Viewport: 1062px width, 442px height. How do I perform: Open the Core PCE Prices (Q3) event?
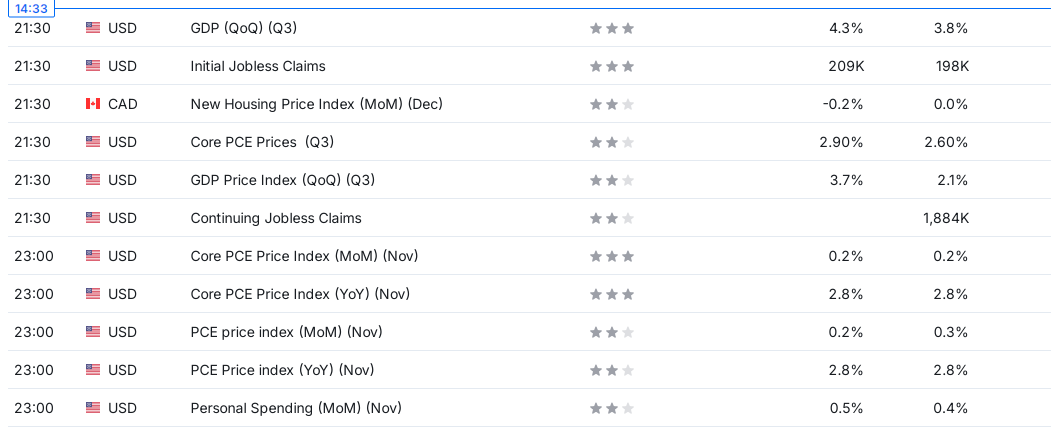tap(262, 142)
